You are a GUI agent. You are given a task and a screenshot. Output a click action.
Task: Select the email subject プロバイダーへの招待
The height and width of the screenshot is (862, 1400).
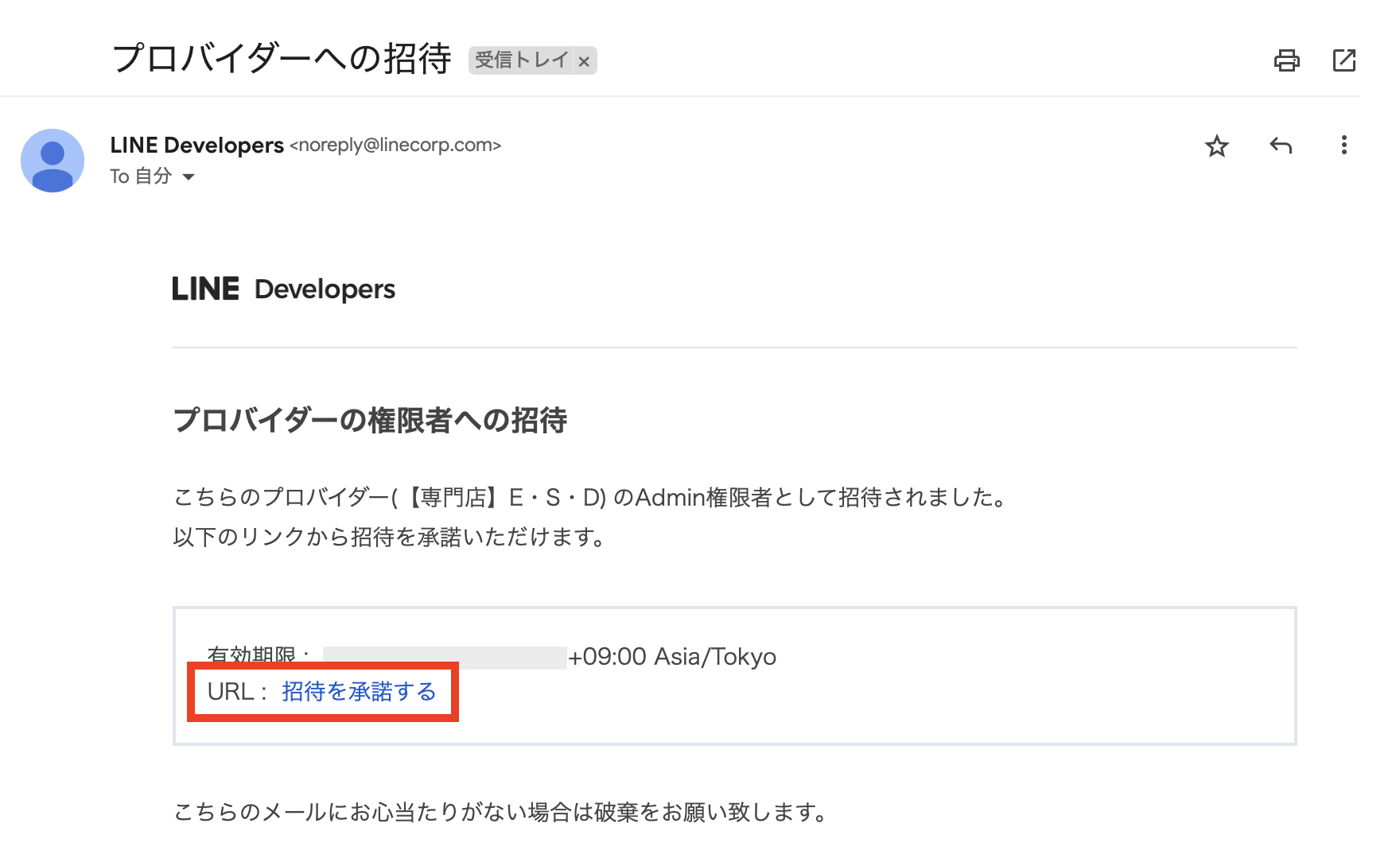click(282, 56)
